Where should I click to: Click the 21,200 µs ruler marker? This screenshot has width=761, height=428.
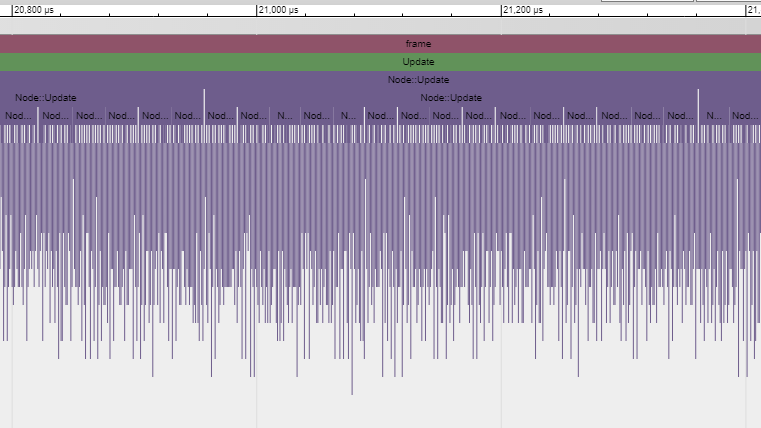pos(523,10)
